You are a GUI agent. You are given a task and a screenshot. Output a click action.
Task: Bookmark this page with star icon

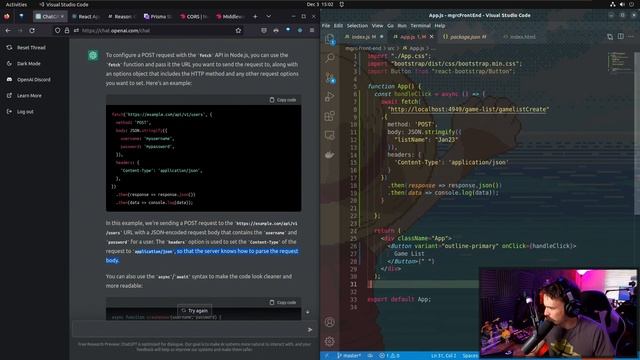point(238,30)
